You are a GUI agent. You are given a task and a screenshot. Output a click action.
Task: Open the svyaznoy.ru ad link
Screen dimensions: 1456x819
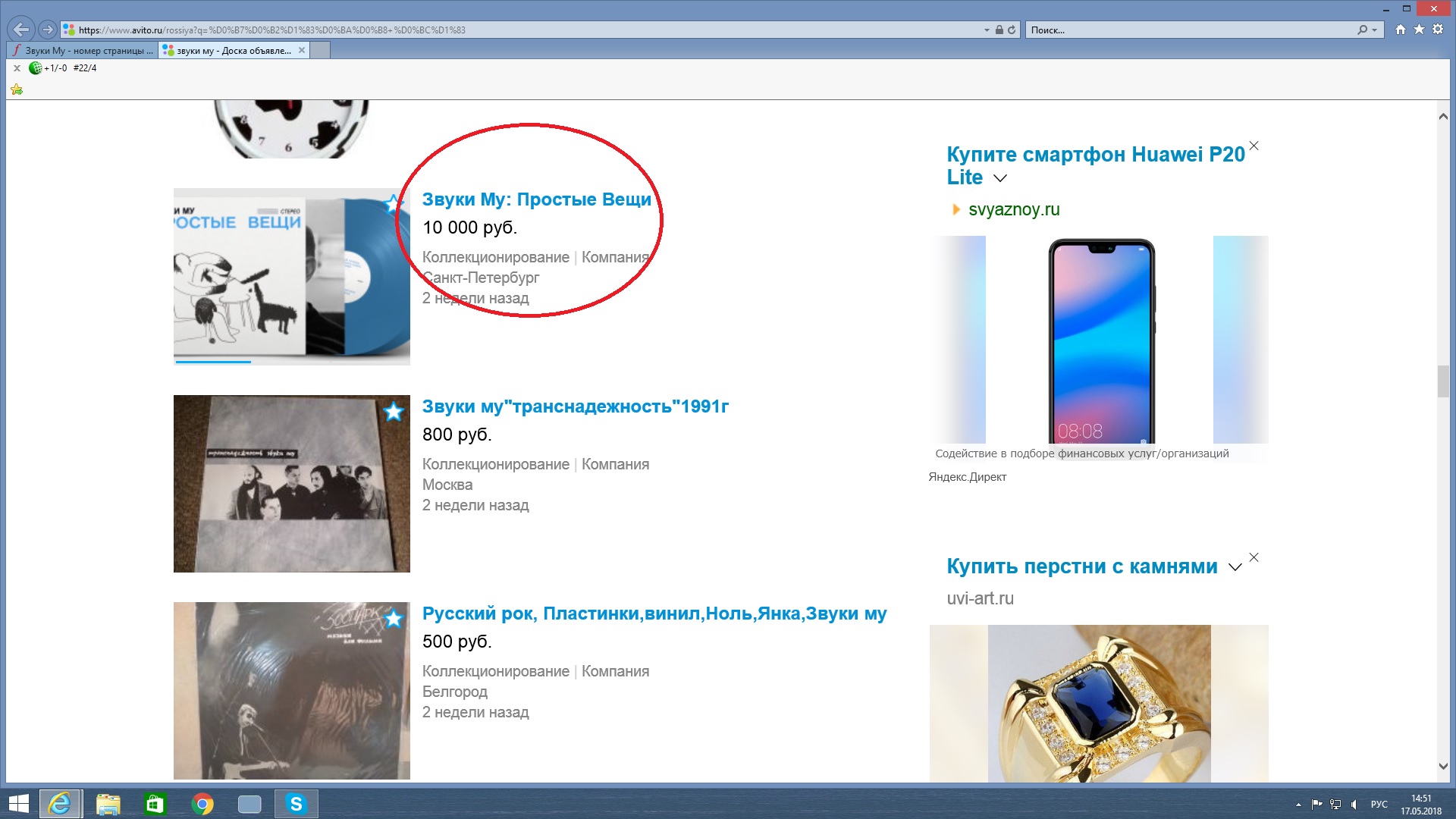coord(1014,210)
